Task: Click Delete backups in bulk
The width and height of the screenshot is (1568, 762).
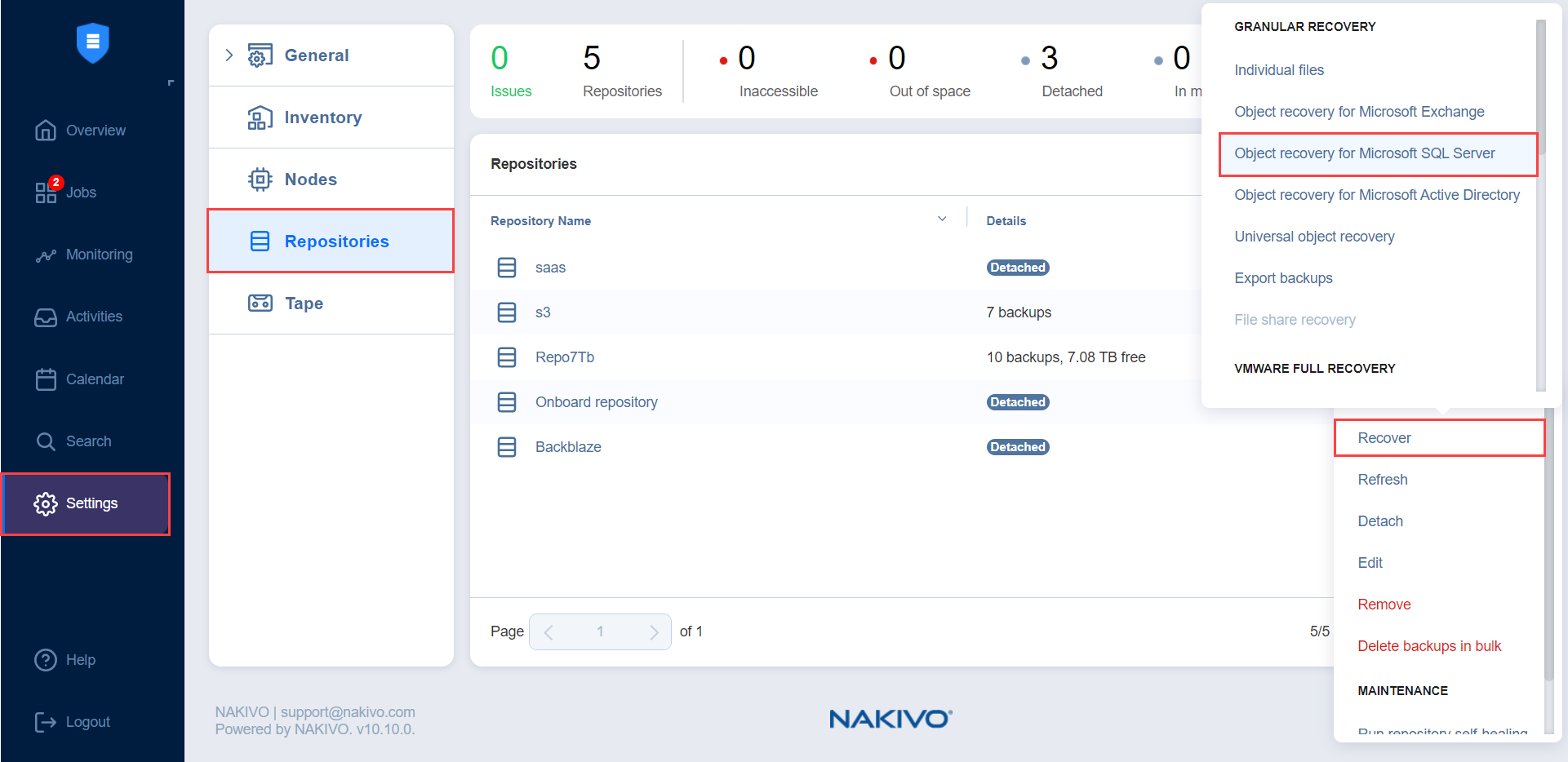Action: click(1428, 646)
